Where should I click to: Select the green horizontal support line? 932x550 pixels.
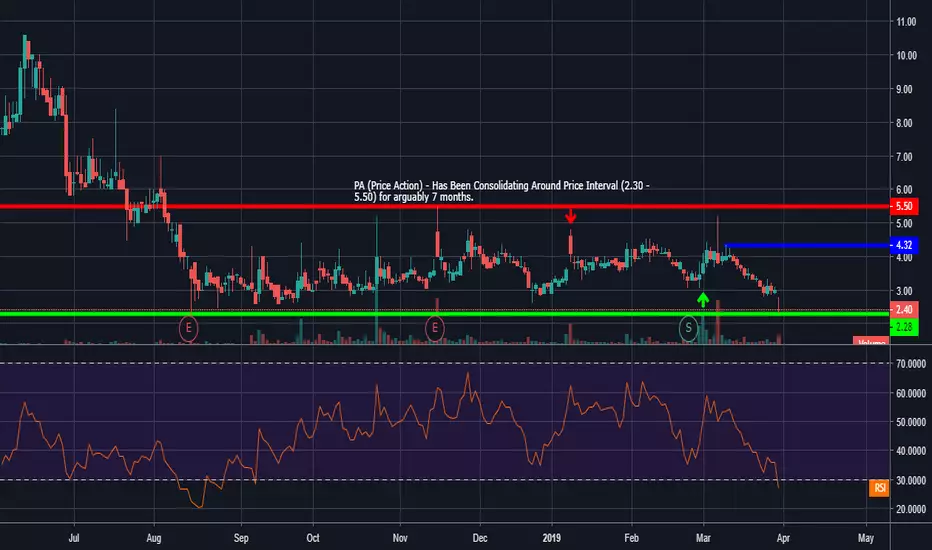(445, 313)
